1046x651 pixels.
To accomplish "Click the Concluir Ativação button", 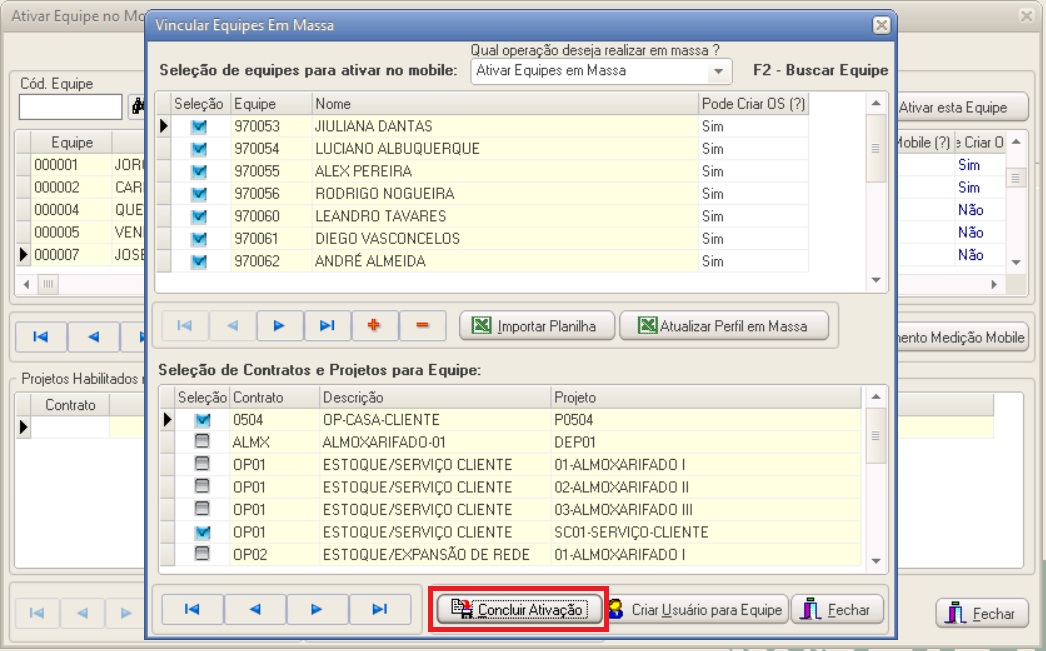I will (x=519, y=610).
